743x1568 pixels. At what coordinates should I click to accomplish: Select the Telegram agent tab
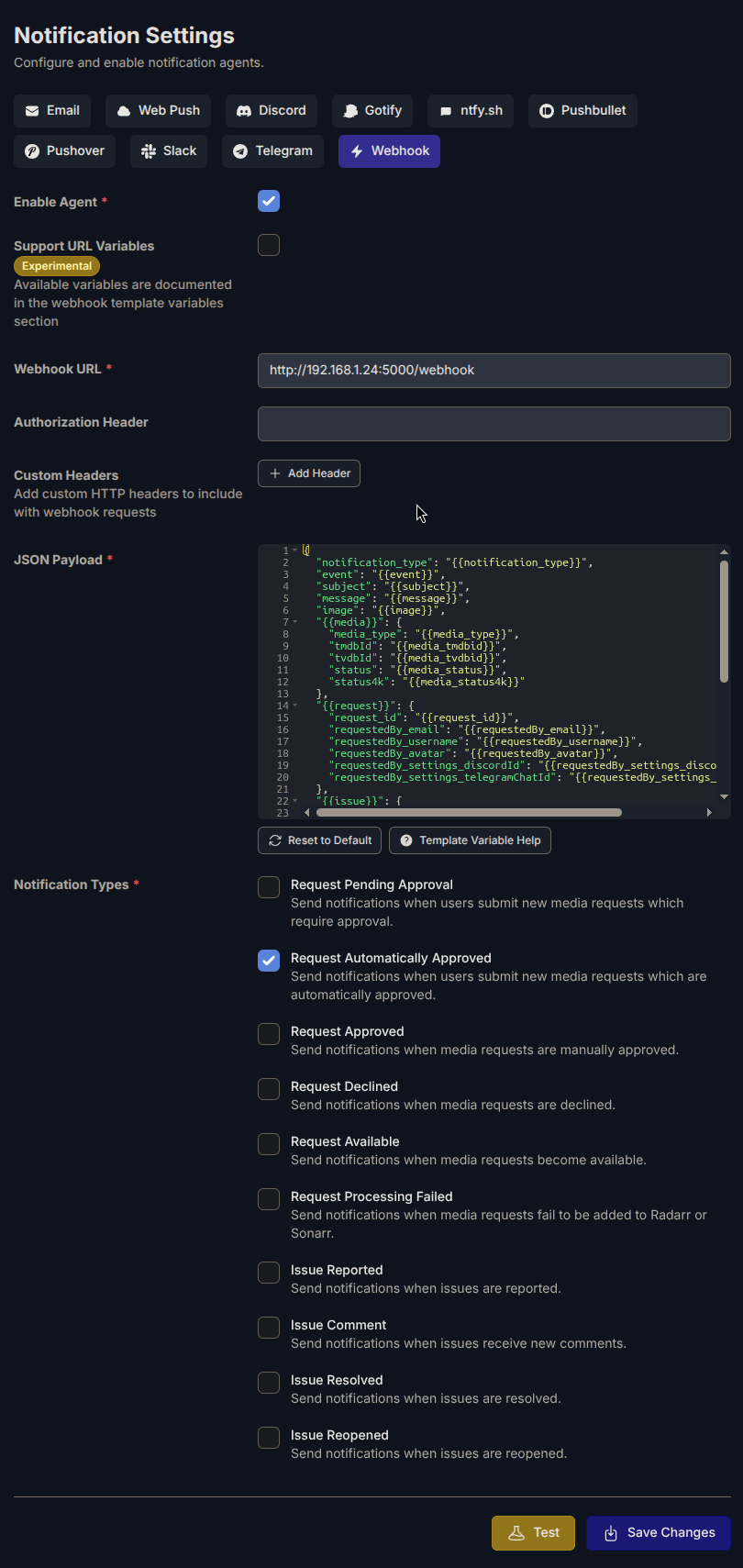coord(272,151)
